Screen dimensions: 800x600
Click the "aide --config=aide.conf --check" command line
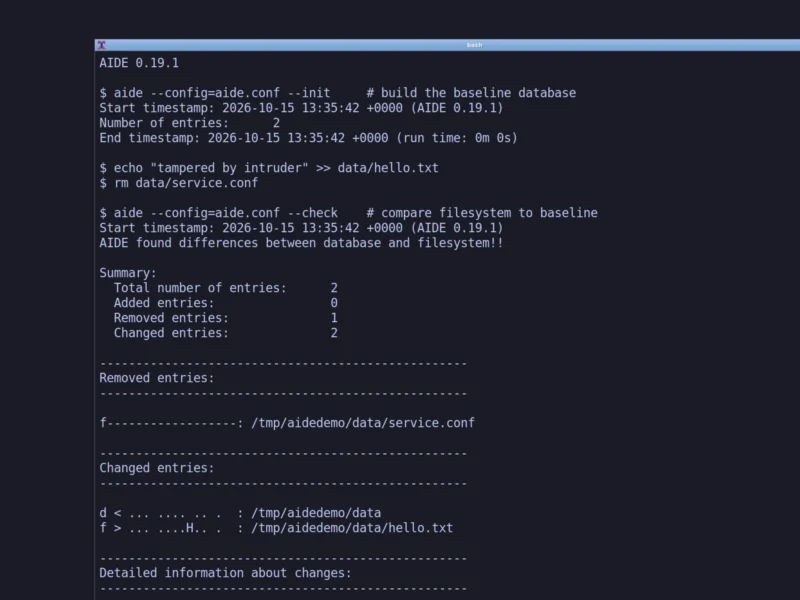click(x=348, y=213)
